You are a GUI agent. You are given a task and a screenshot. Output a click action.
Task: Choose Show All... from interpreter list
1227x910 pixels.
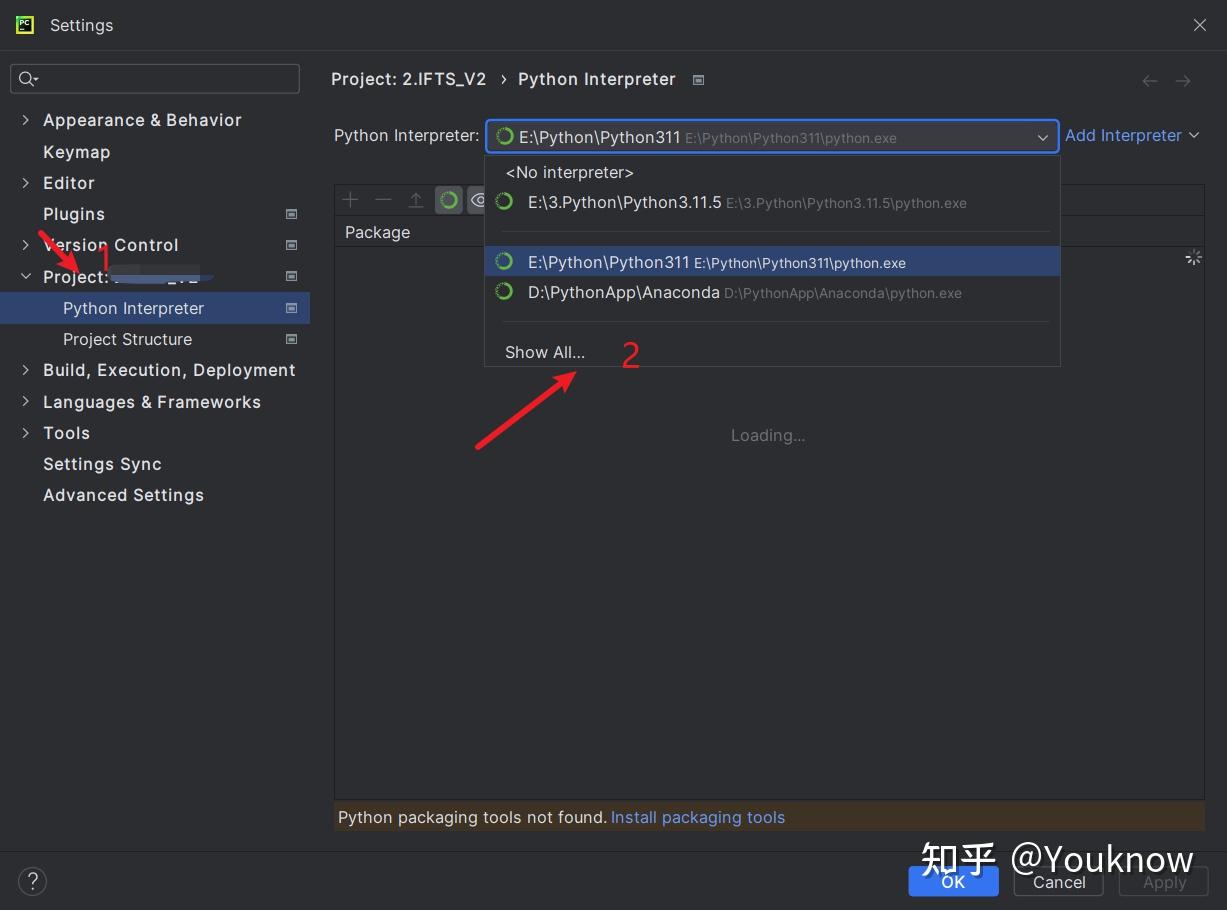[x=545, y=352]
